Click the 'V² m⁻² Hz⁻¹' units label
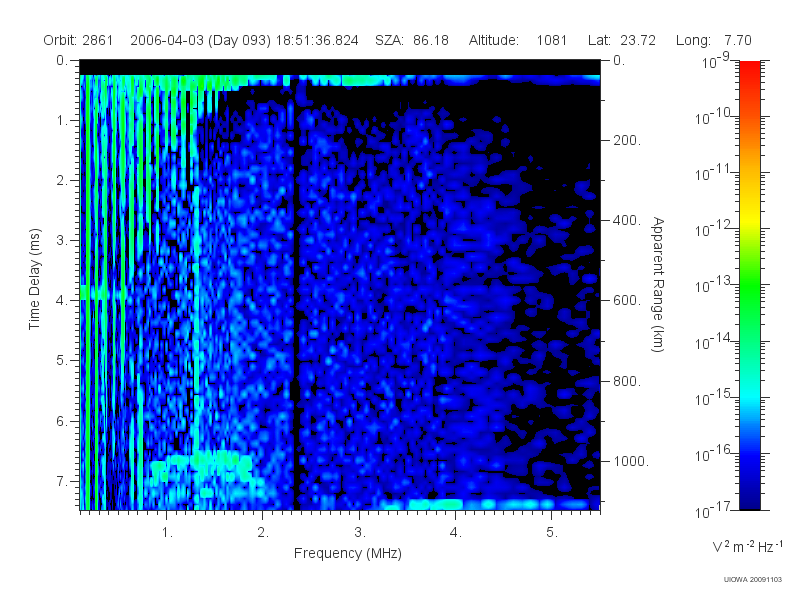Screen dimensions: 800x600 coord(747,546)
